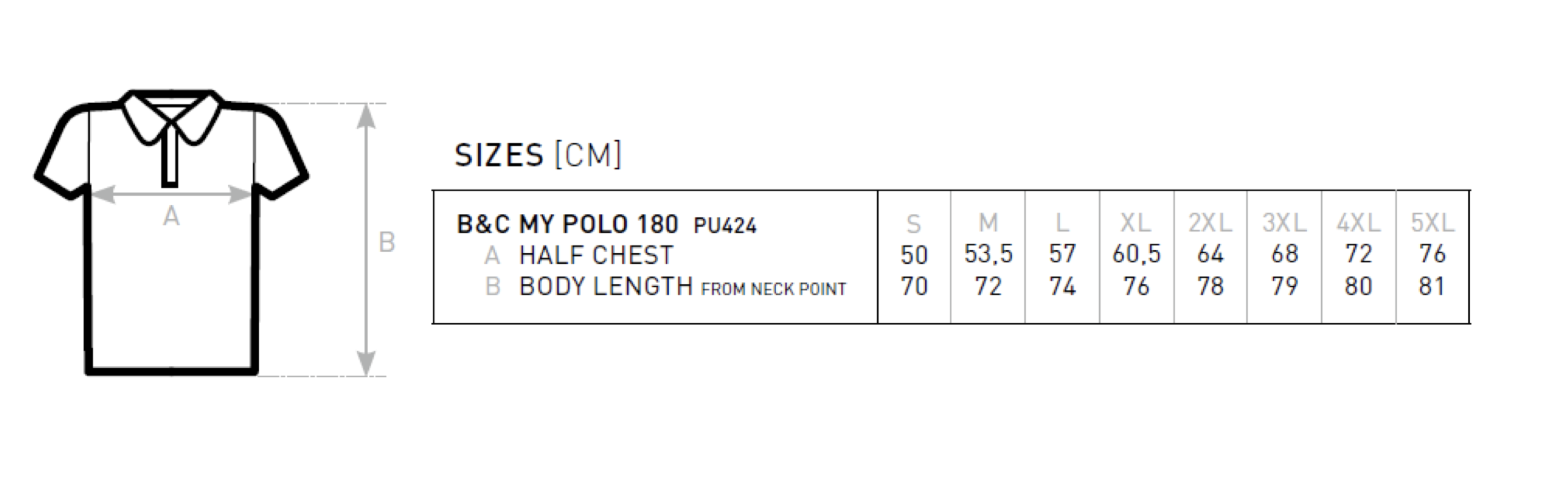Click the vertical B length arrow
1568x488 pixels.
click(367, 239)
